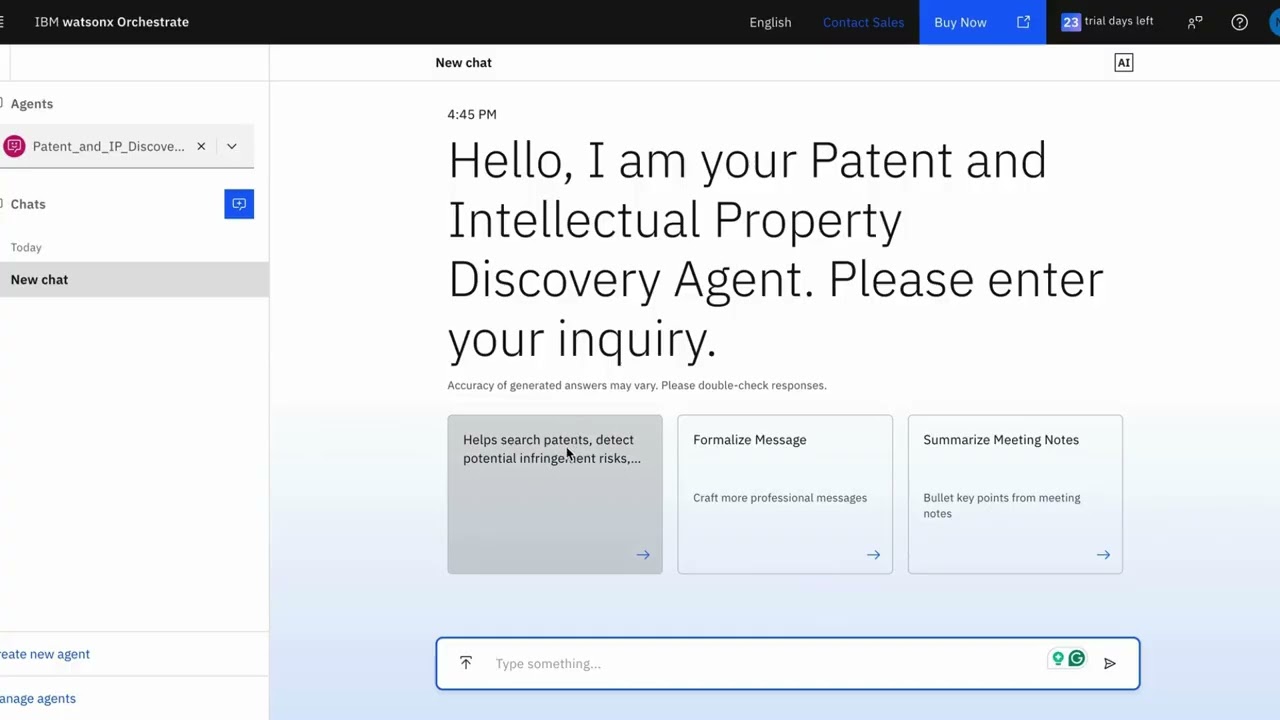Screen dimensions: 1280x720
Task: Select the Formalize Message starter card
Action: click(785, 494)
